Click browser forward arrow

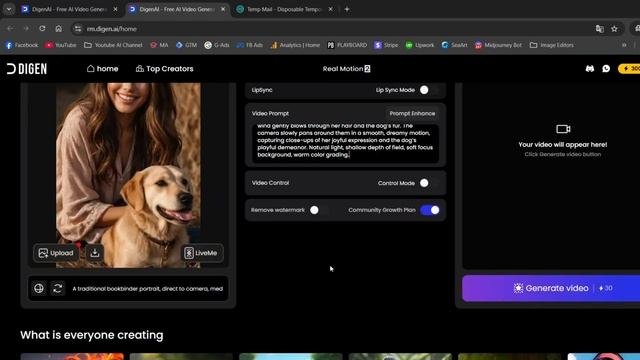[x=26, y=29]
